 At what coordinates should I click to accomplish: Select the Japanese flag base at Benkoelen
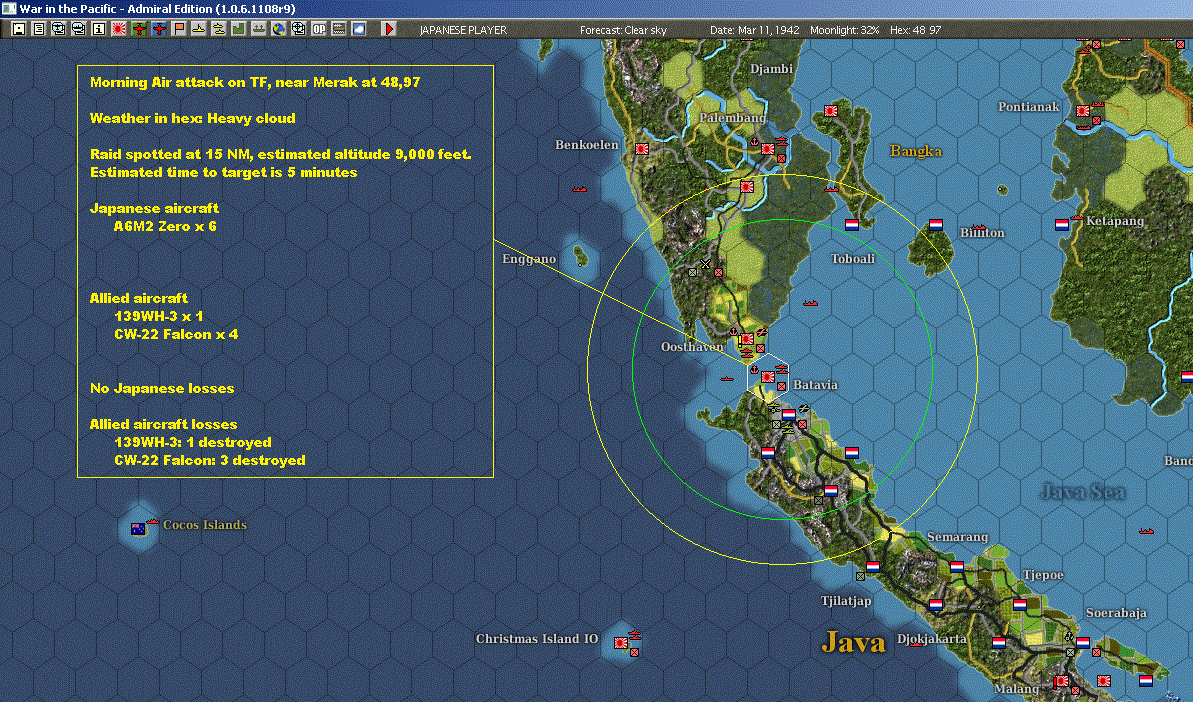pyautogui.click(x=641, y=148)
